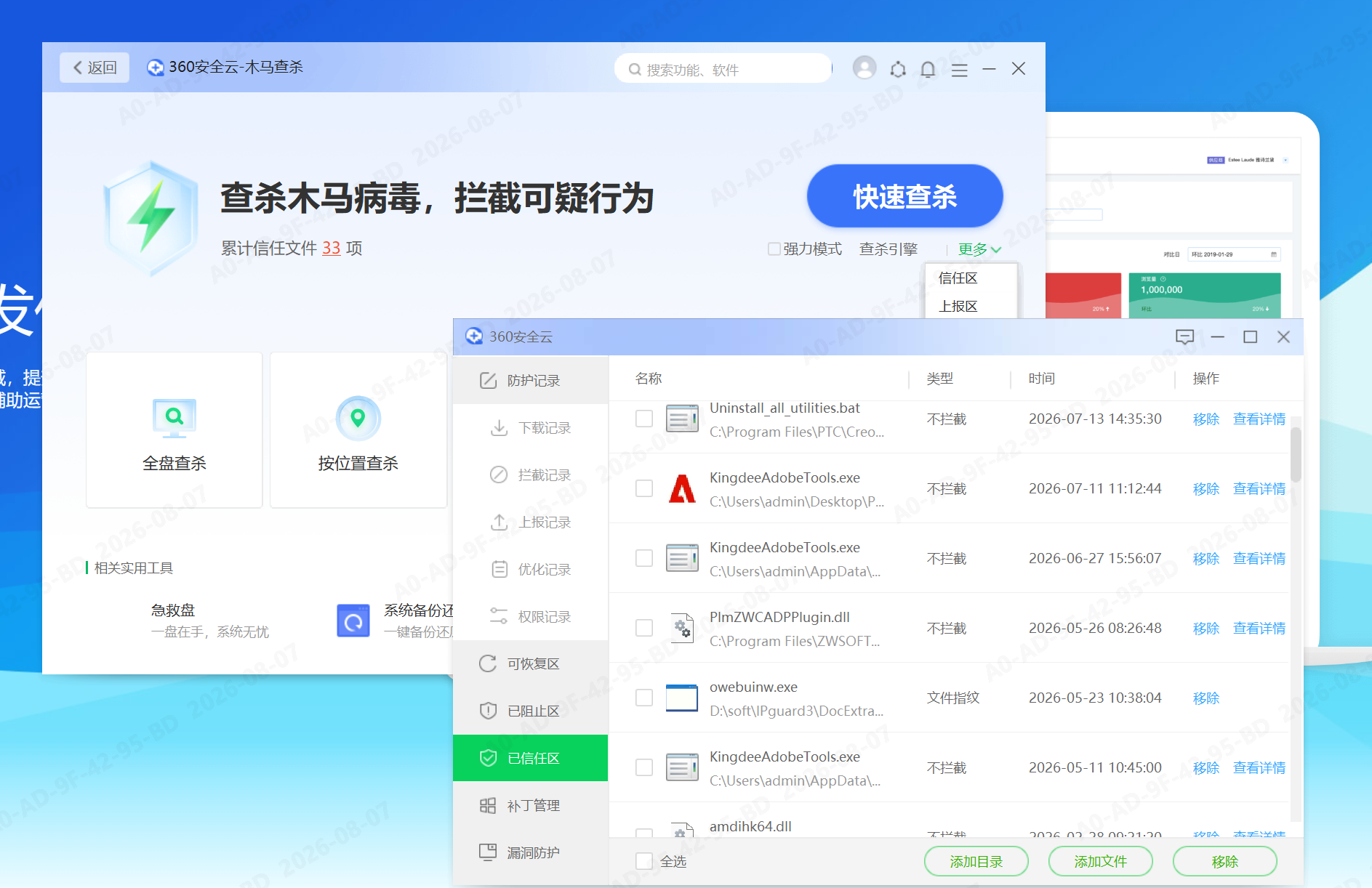Screen dimensions: 1372x888
Task: Open 补丁管理 in sidebar
Action: (531, 805)
